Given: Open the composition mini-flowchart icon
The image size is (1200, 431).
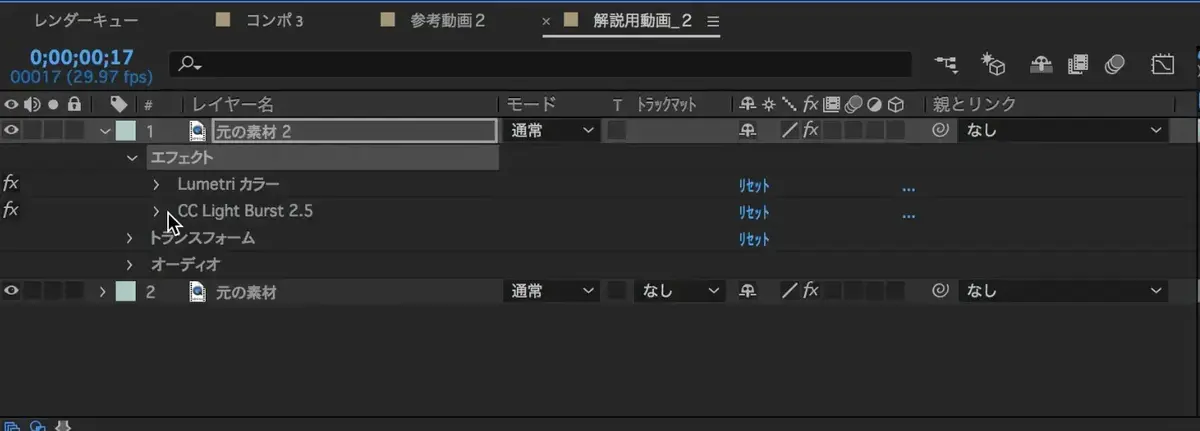Looking at the screenshot, I should tap(945, 65).
